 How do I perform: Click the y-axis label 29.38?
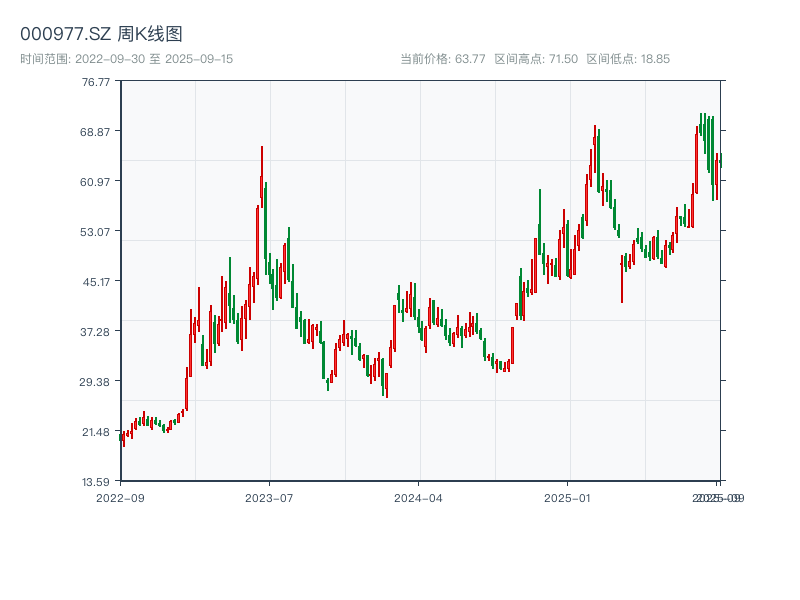click(x=95, y=382)
